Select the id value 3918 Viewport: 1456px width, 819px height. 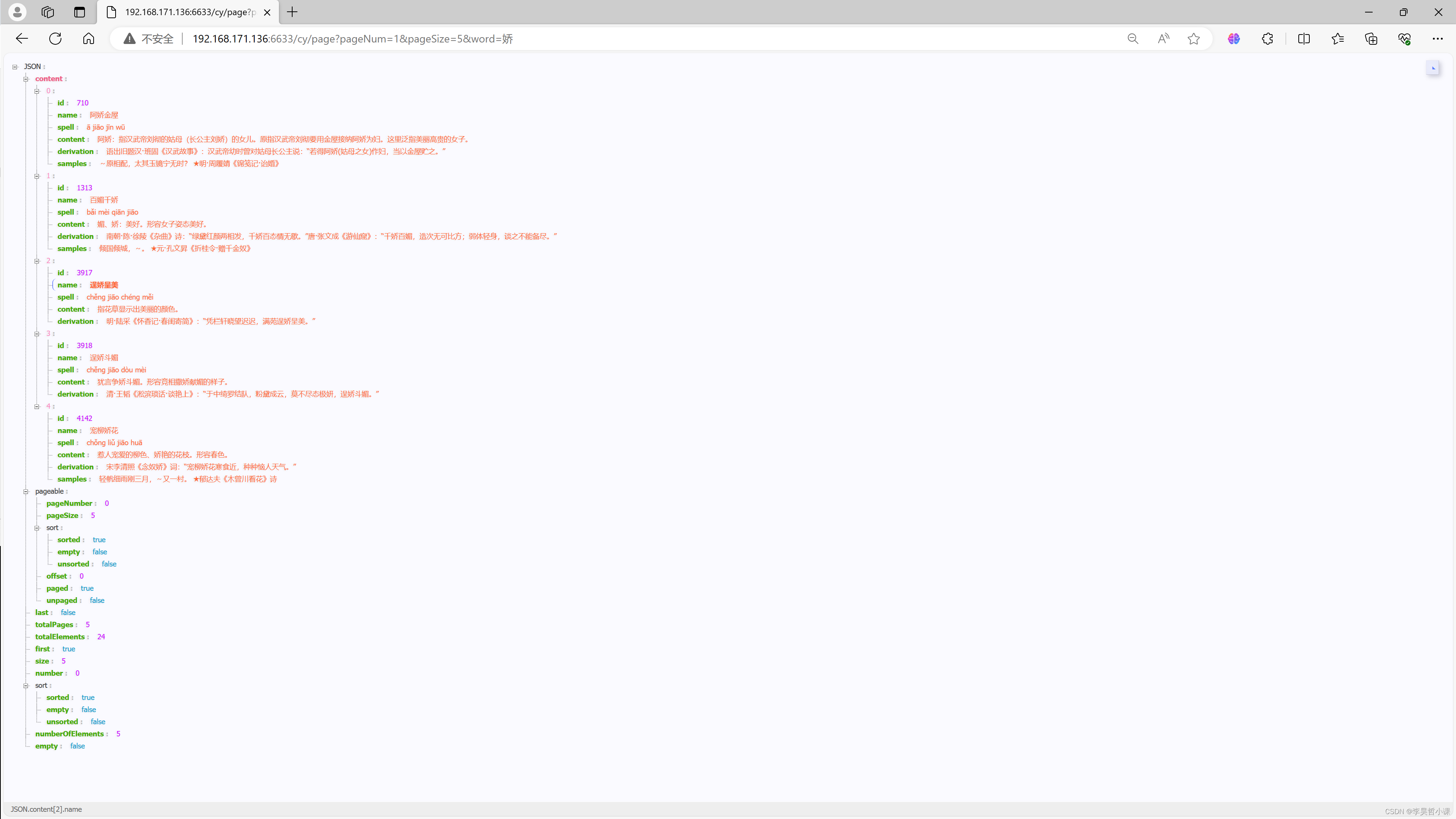84,345
